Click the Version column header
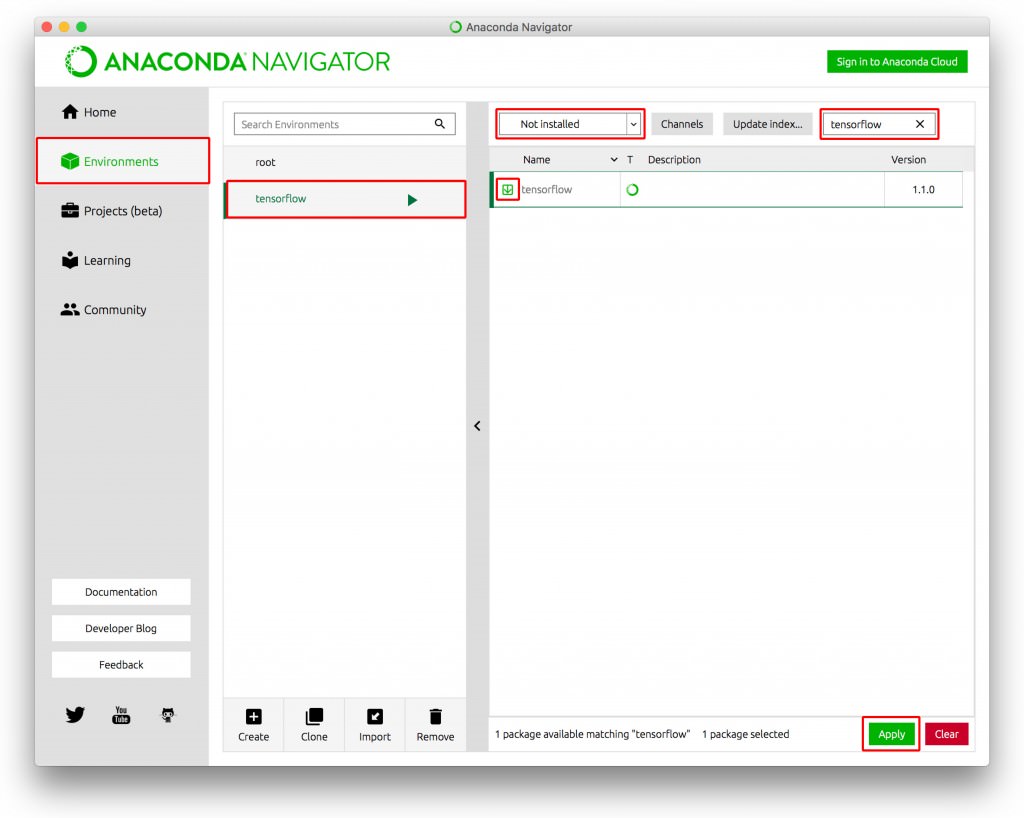 (908, 159)
